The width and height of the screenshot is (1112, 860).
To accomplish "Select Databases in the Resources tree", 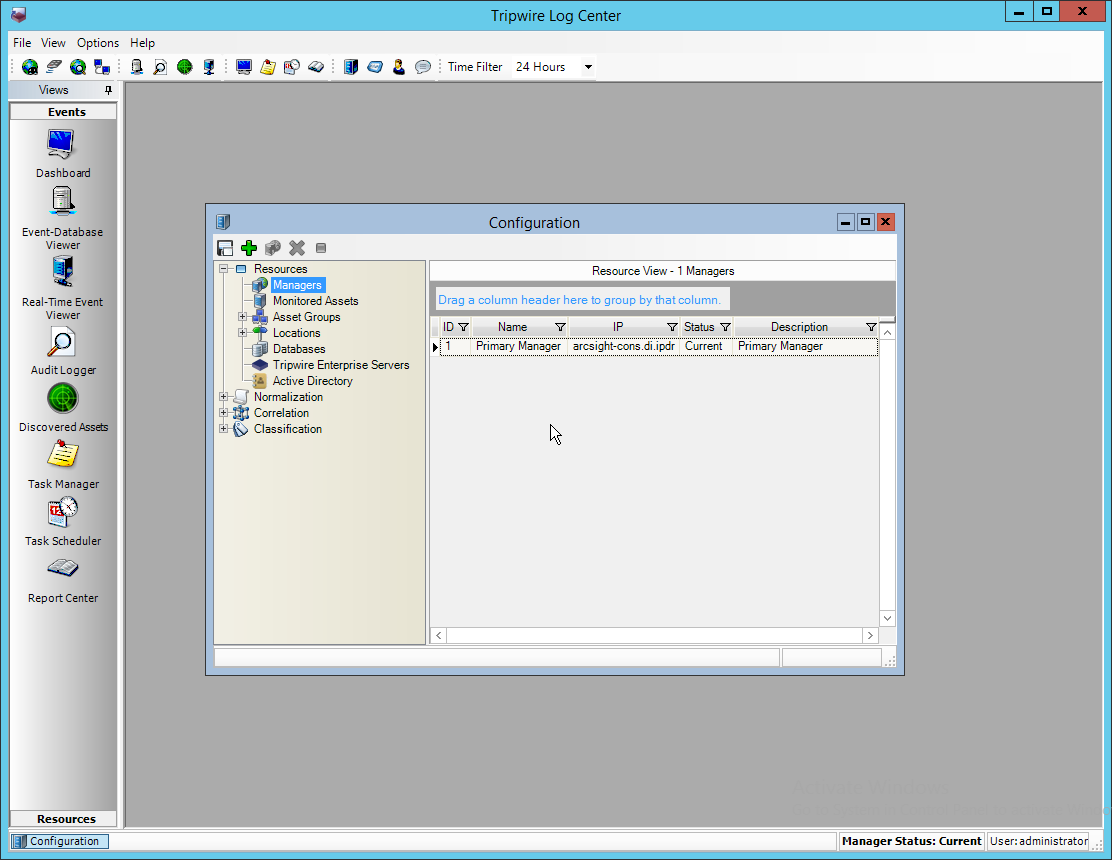I will click(299, 349).
